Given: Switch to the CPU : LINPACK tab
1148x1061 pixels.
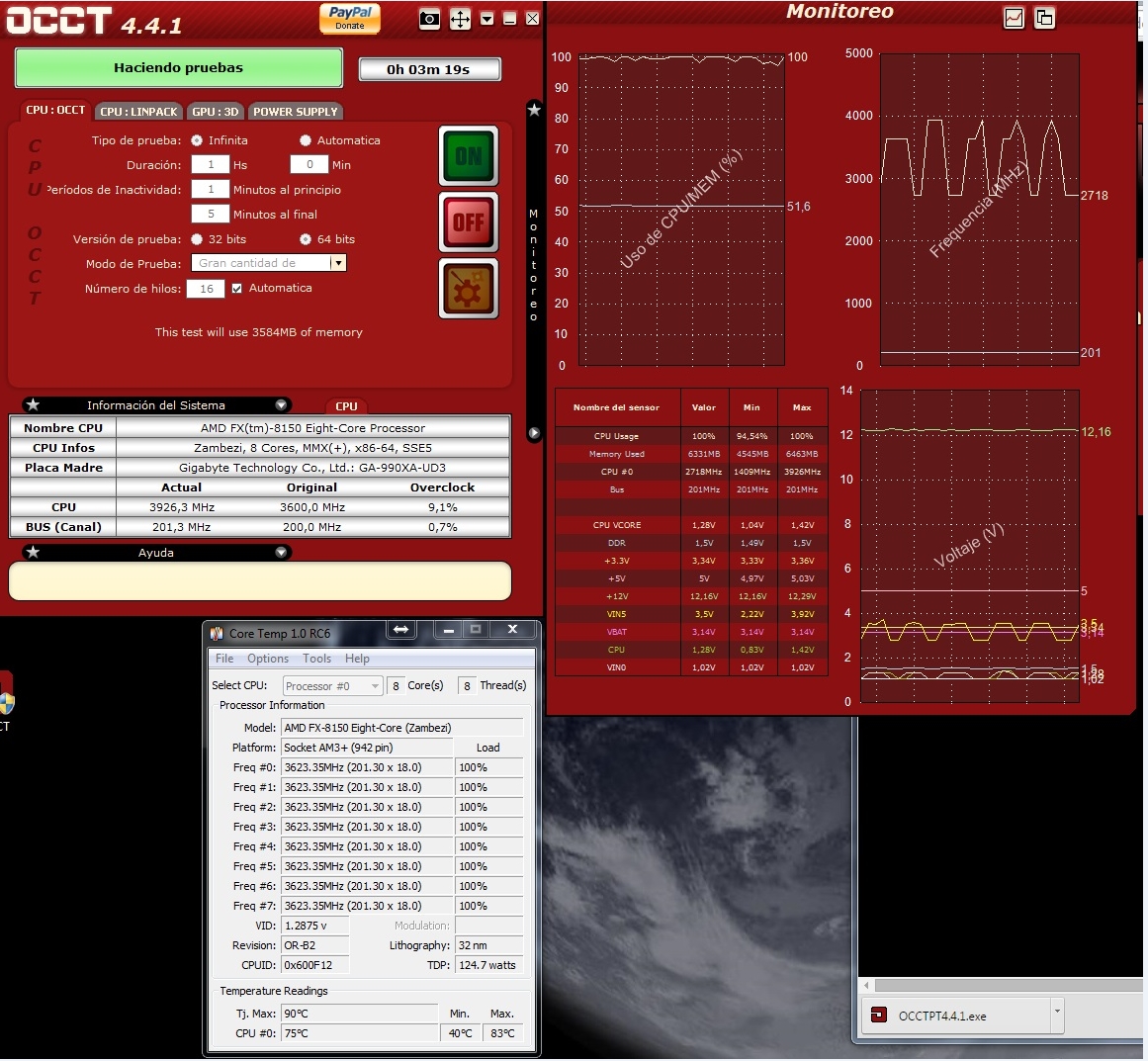Looking at the screenshot, I should 139,112.
